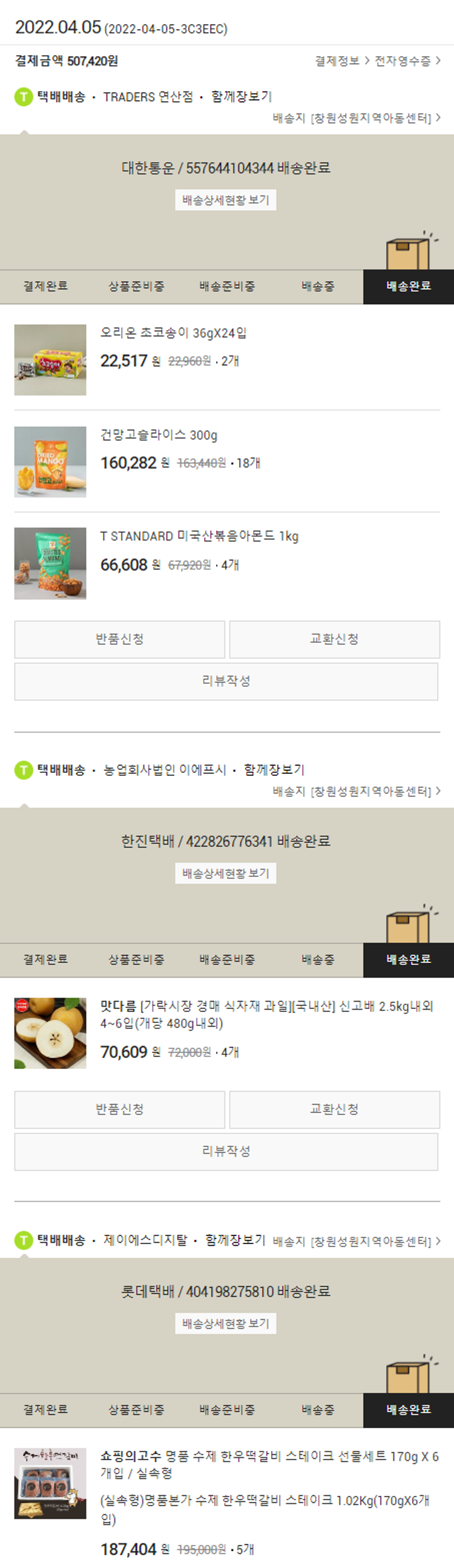Image resolution: width=454 pixels, height=1568 pixels.
Task: Follow the 함께장보기 link next to 농업회사법인 이에프시
Action: (274, 770)
